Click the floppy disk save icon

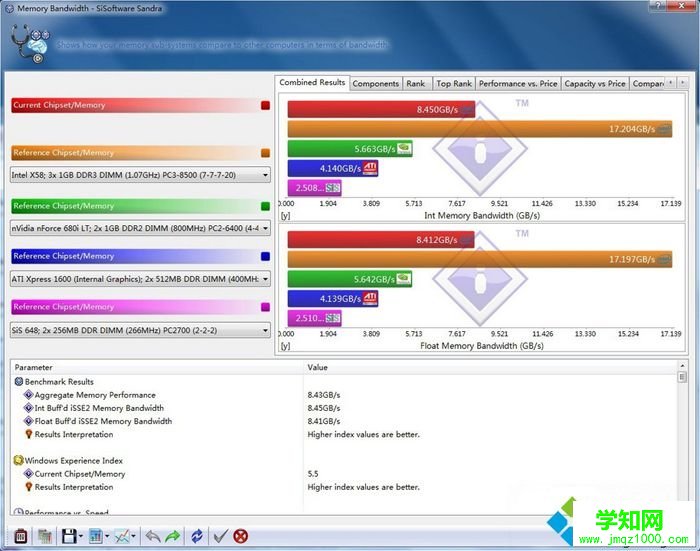(x=69, y=536)
